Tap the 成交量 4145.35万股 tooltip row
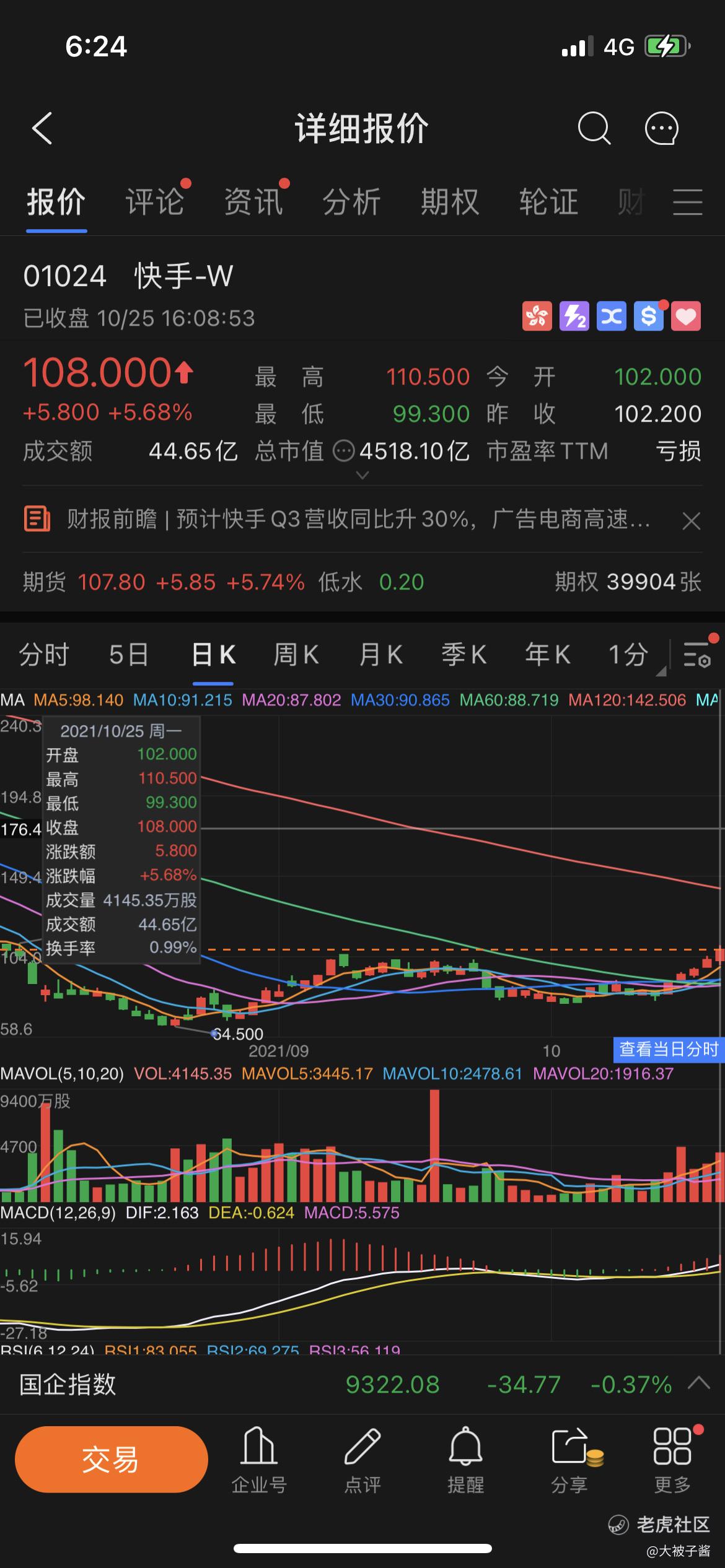This screenshot has height=1568, width=725. click(x=121, y=899)
